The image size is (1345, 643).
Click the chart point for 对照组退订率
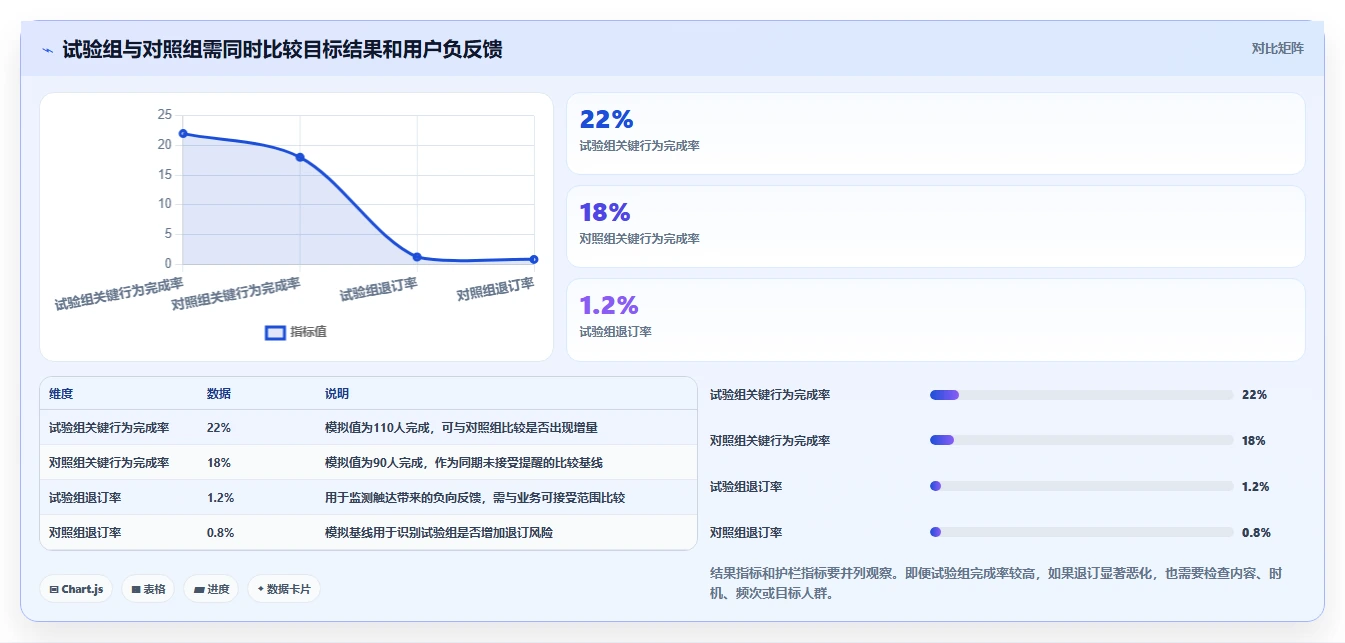point(534,259)
